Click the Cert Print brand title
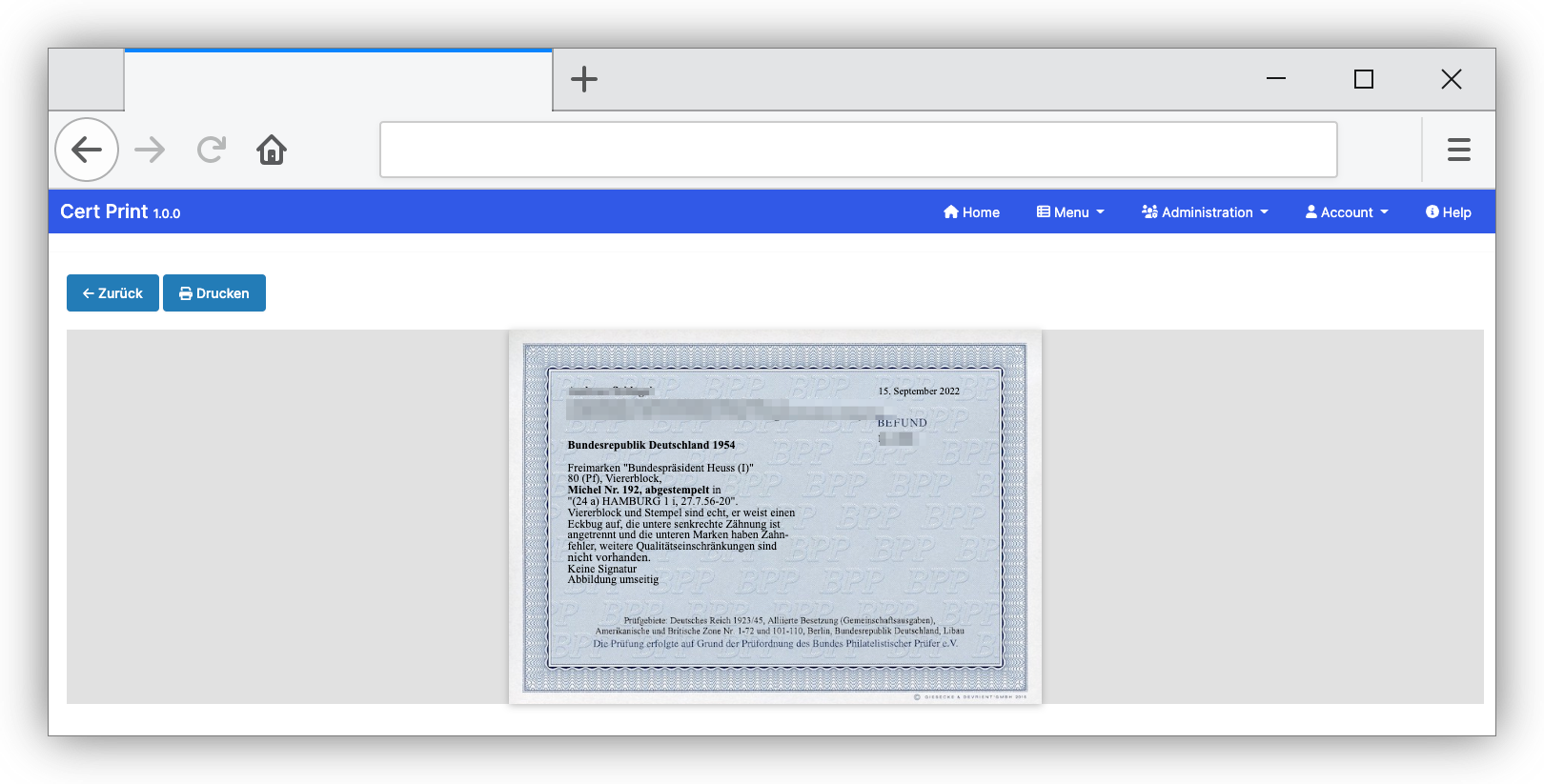 point(120,211)
